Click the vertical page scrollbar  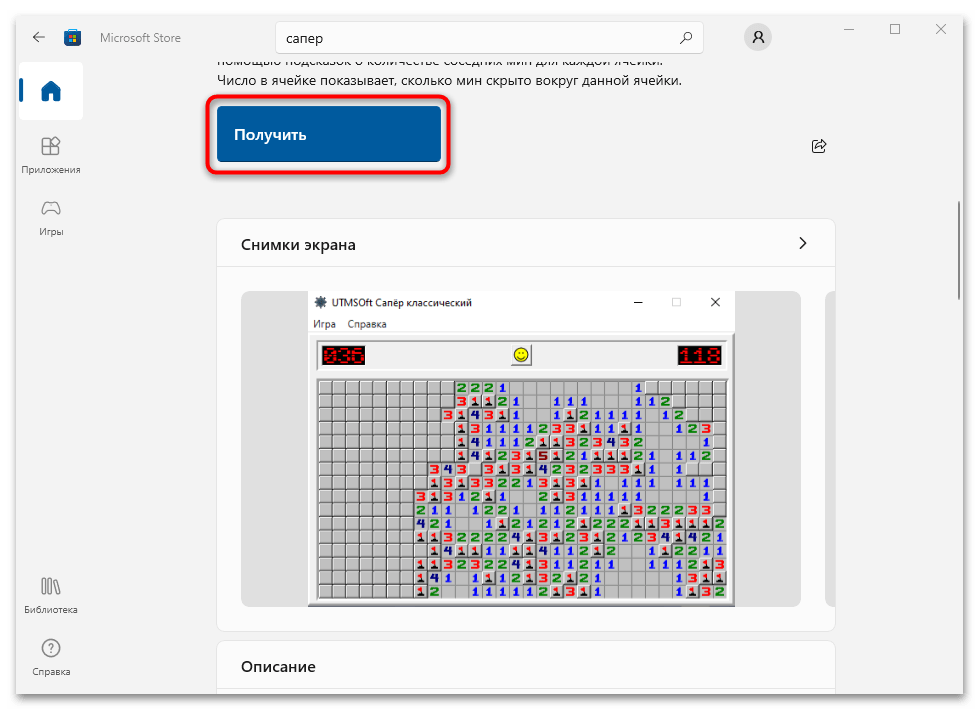click(960, 251)
